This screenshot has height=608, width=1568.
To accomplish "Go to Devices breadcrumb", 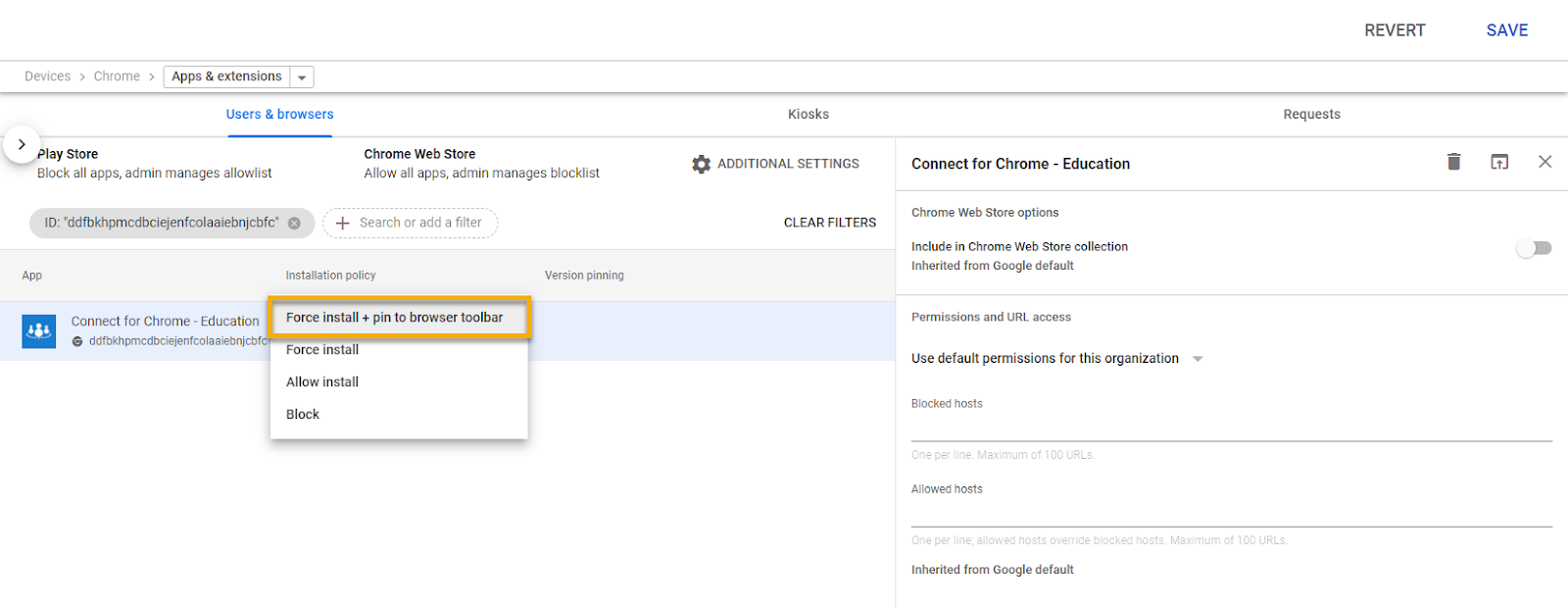I will (47, 76).
